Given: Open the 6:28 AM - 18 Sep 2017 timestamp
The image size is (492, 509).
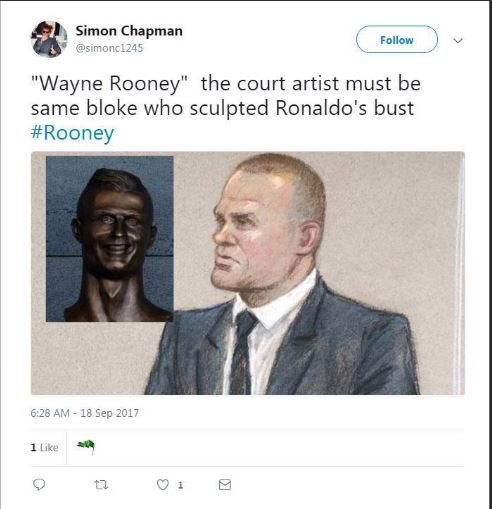Looking at the screenshot, I should tap(85, 413).
